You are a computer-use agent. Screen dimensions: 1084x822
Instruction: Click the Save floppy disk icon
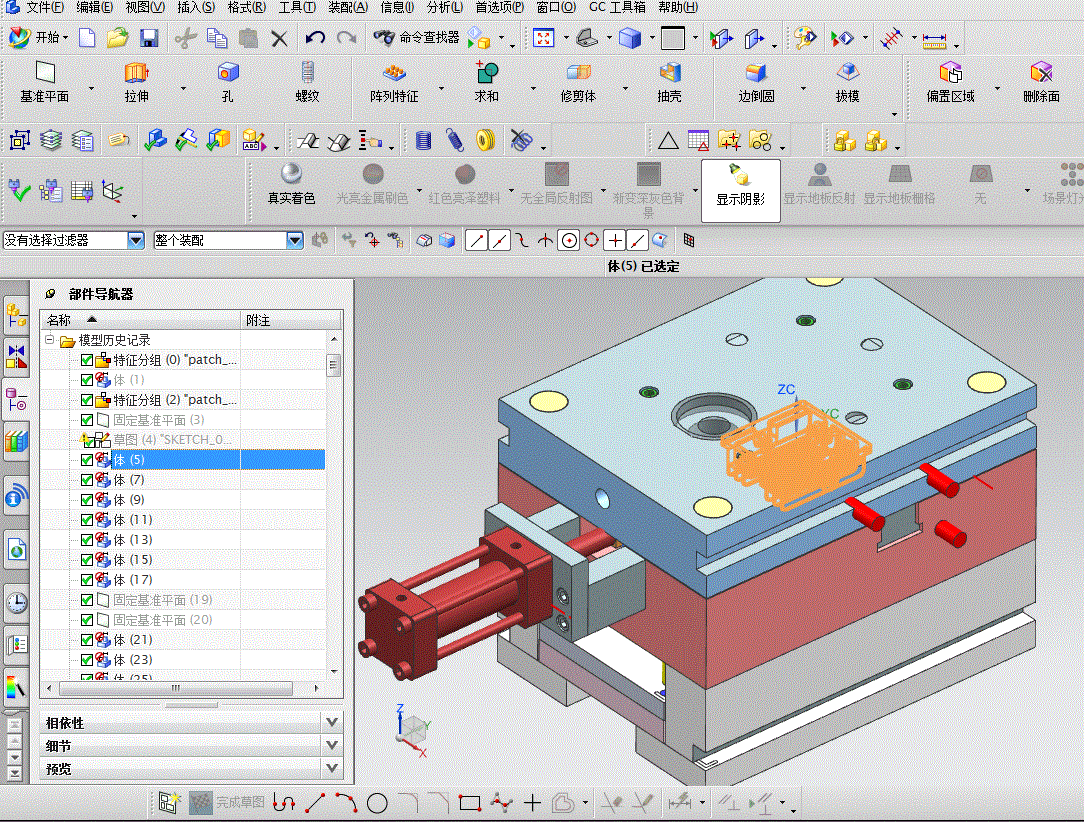click(149, 38)
